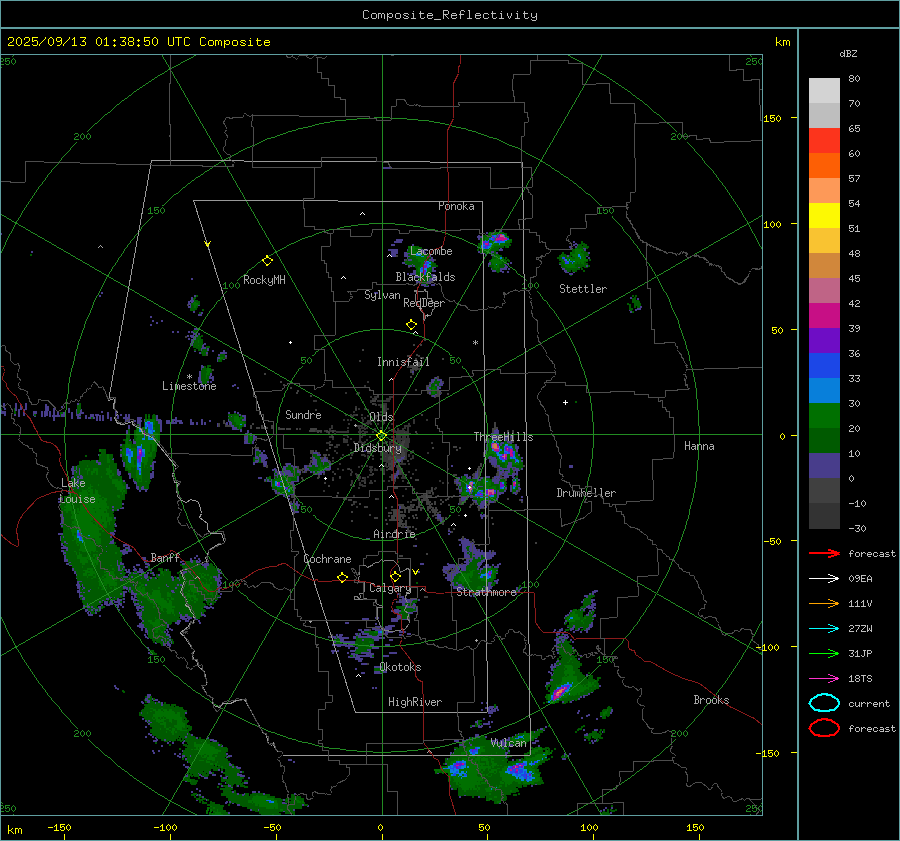
Task: Click the Airdrie label
Action: [394, 534]
